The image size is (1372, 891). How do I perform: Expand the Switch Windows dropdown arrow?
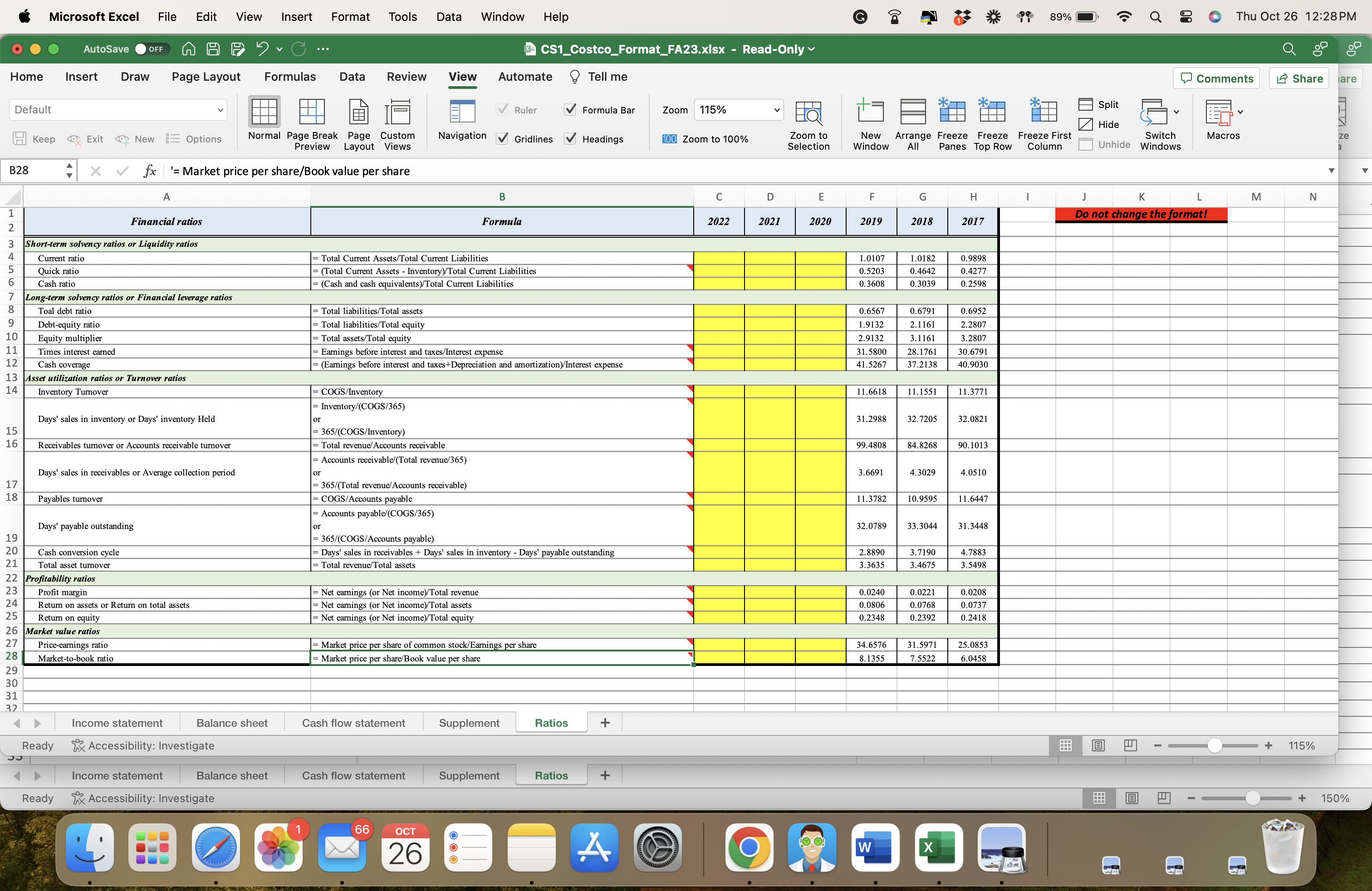1176,112
